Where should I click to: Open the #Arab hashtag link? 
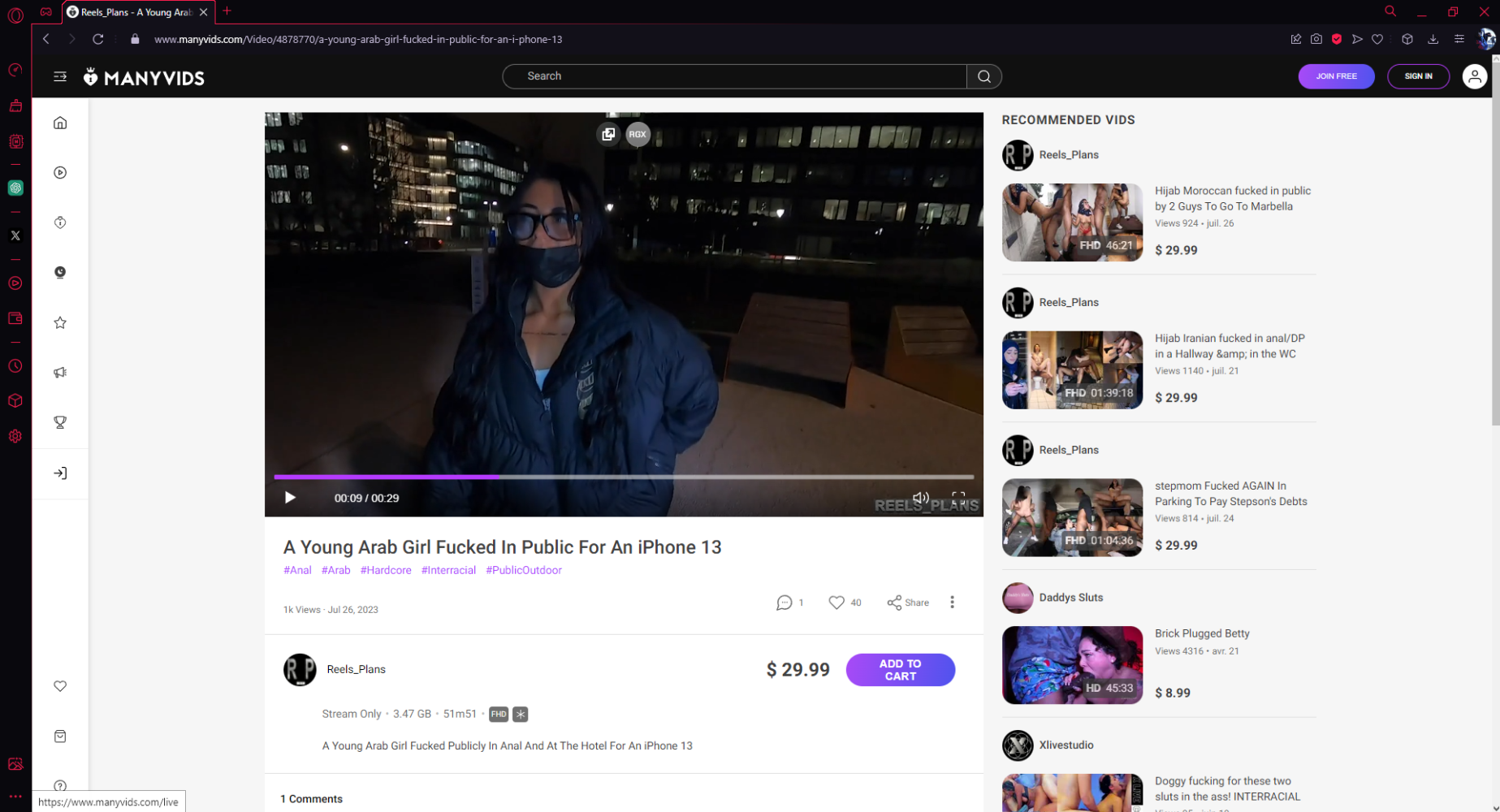click(x=335, y=570)
